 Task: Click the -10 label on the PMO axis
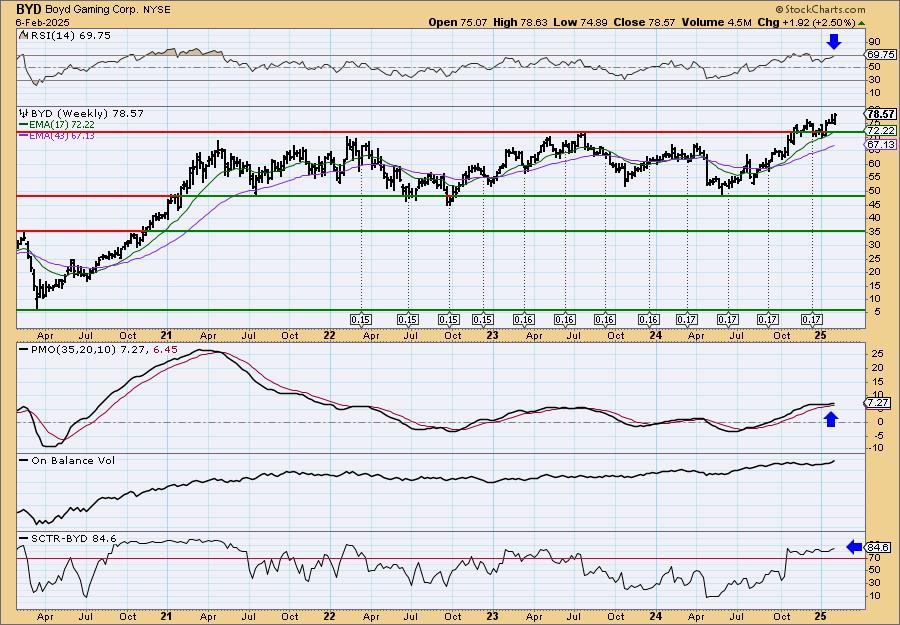click(x=876, y=448)
